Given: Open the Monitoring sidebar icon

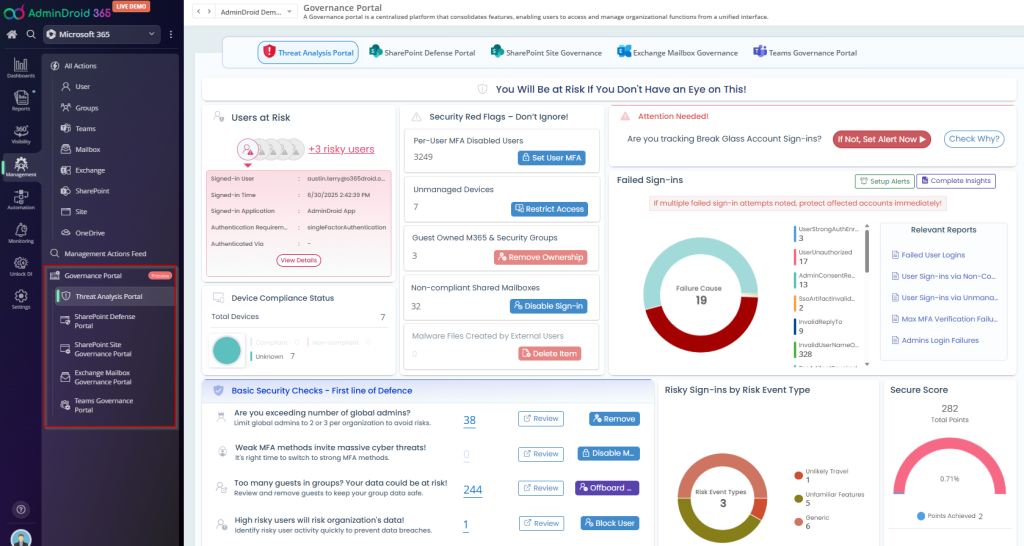Looking at the screenshot, I should point(21,233).
